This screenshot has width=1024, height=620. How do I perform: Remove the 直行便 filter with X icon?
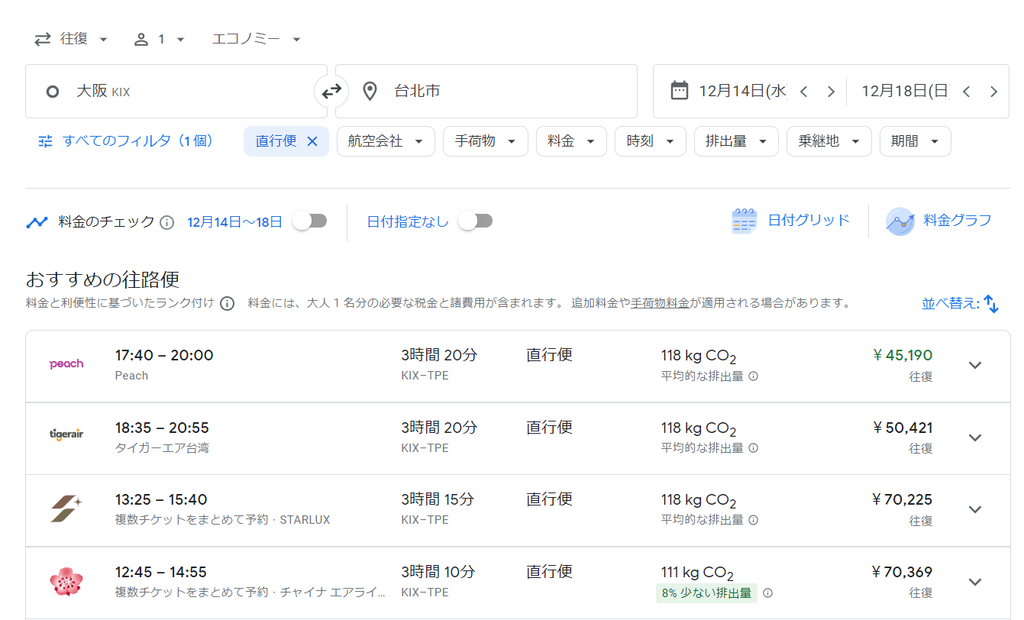tap(312, 141)
